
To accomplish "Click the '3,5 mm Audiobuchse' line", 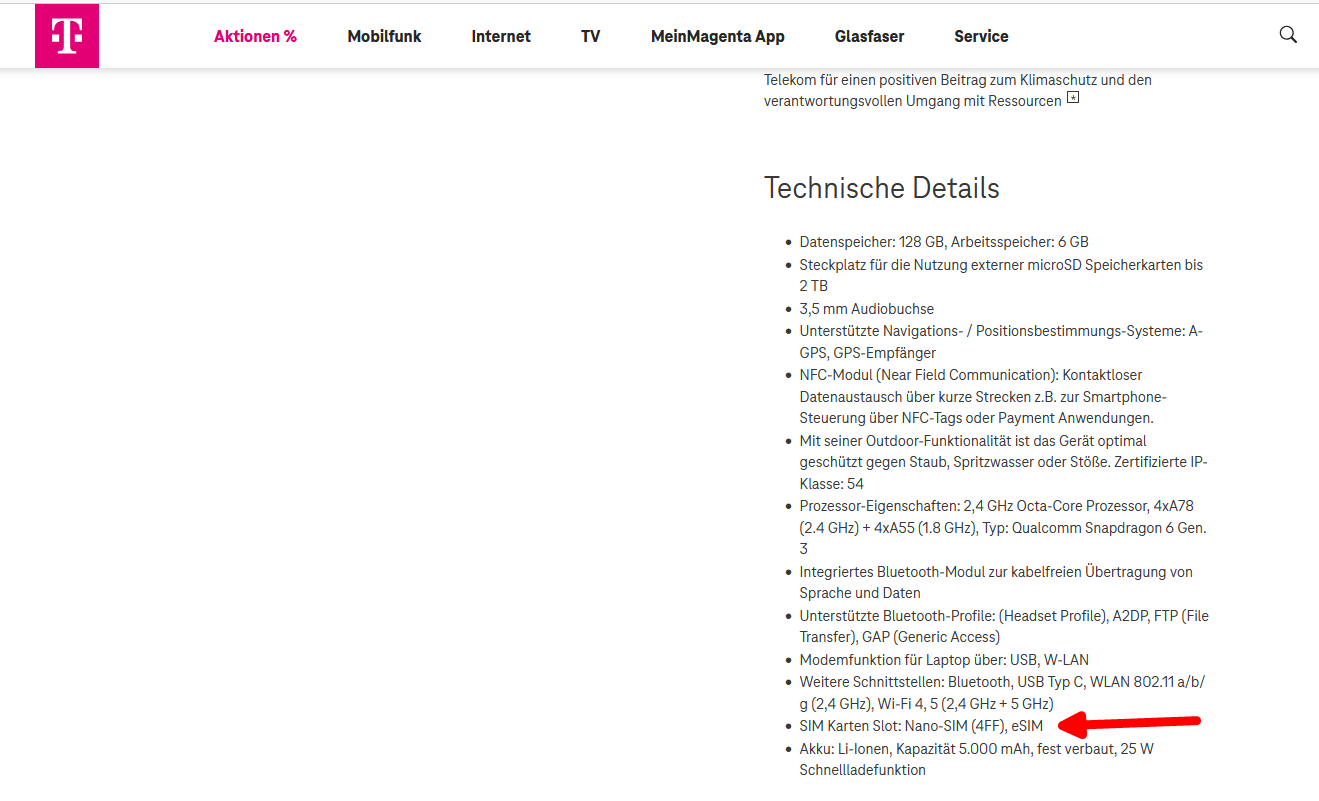I will [867, 309].
